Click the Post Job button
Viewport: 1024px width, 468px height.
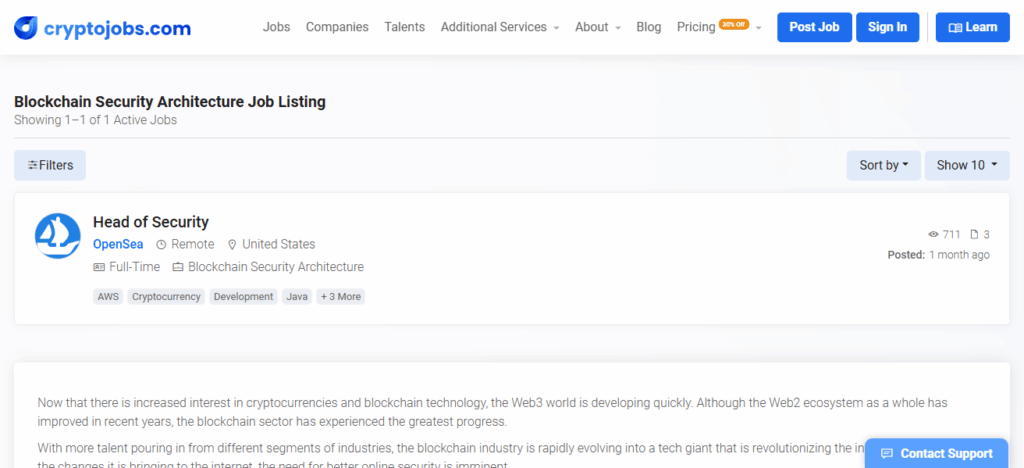pos(814,27)
